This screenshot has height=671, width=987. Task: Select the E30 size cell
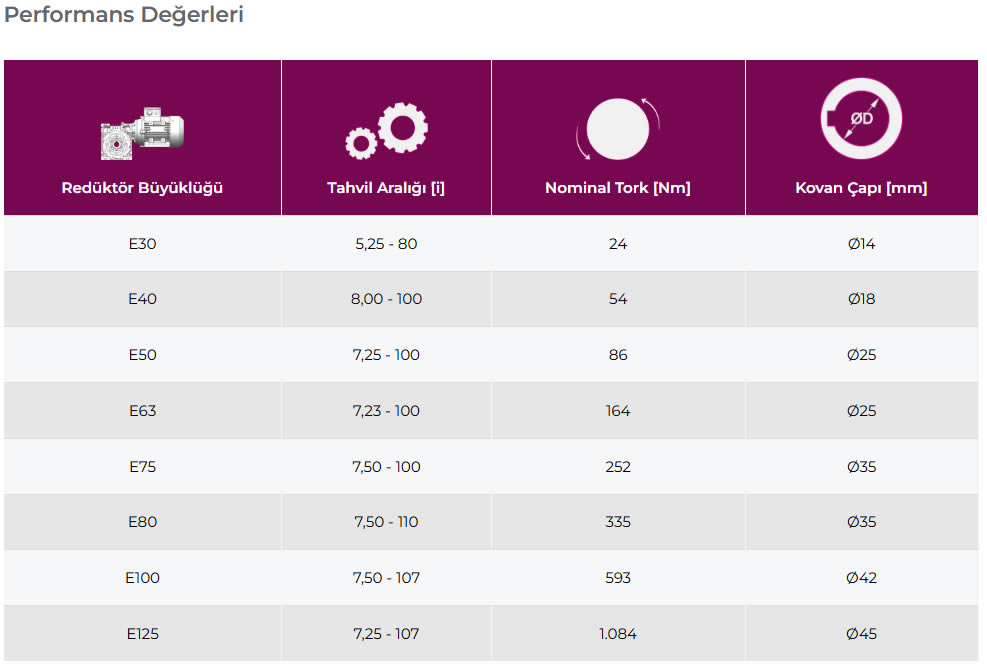tap(142, 244)
